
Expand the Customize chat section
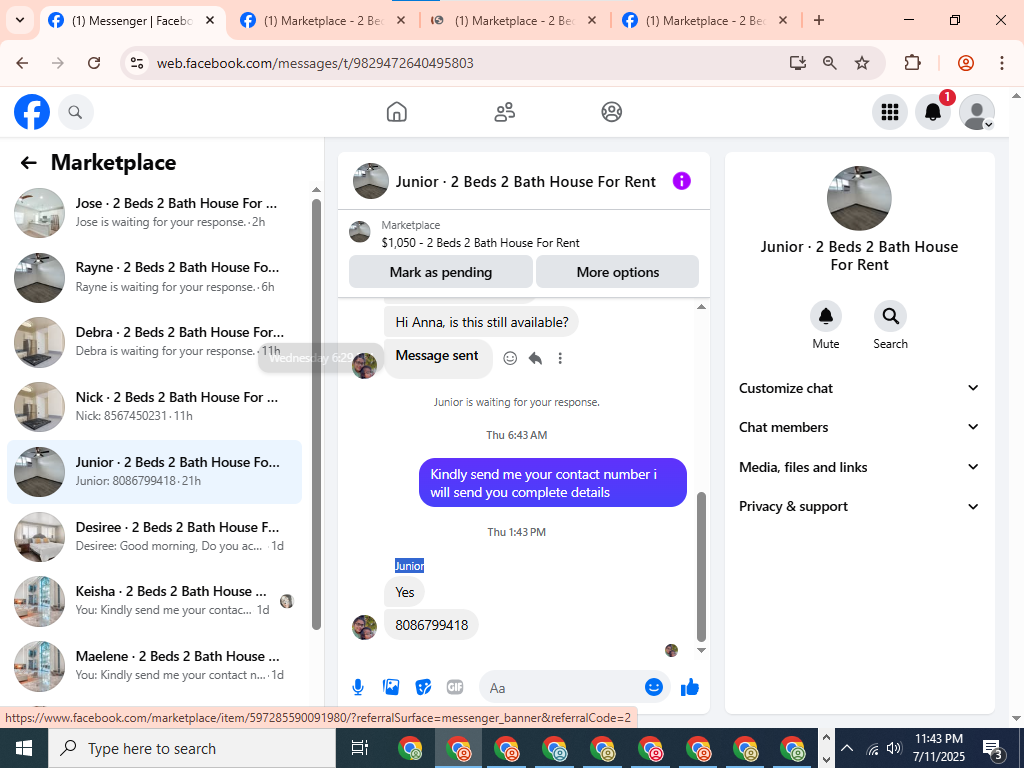(x=859, y=388)
